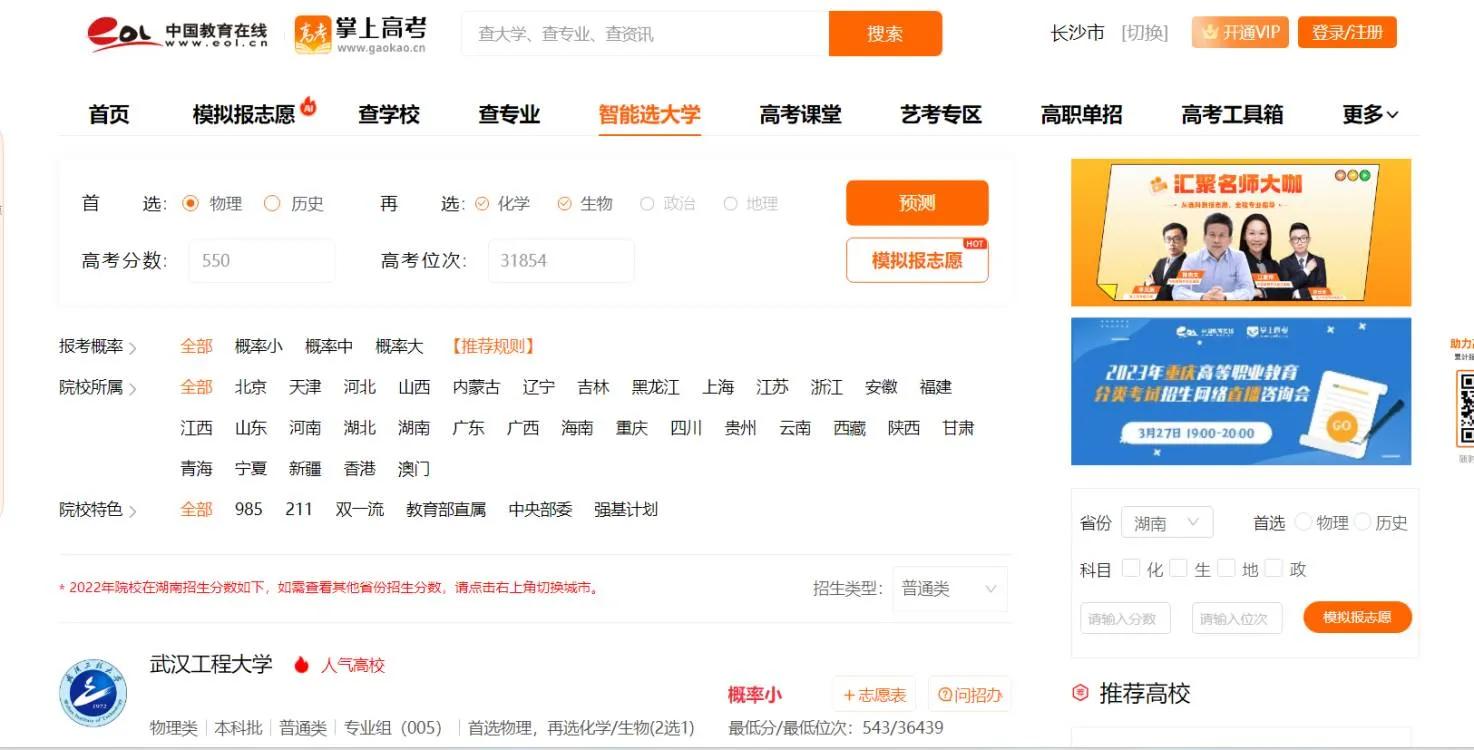Click the 开通VIP crown icon

1212,33
